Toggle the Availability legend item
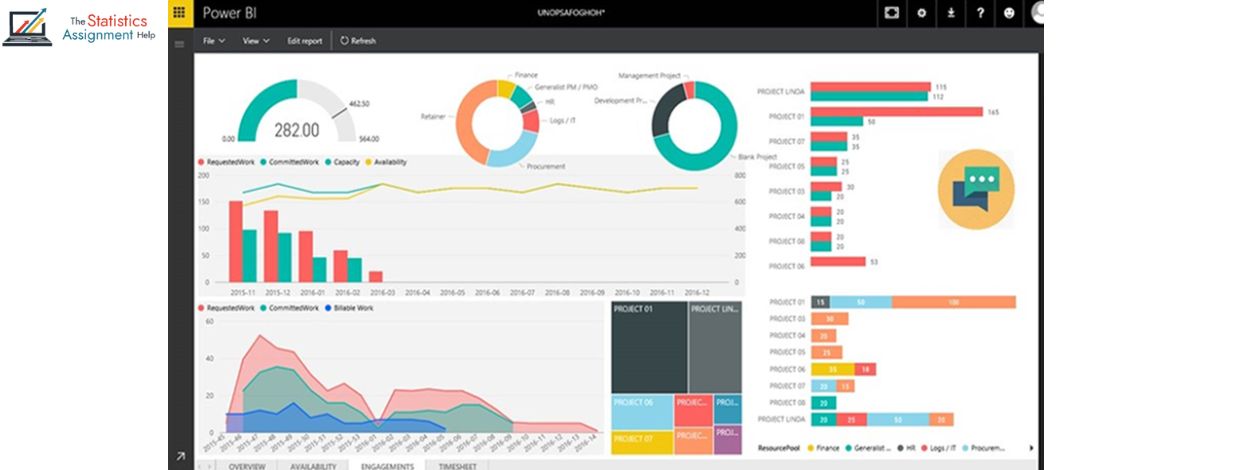 pos(389,161)
